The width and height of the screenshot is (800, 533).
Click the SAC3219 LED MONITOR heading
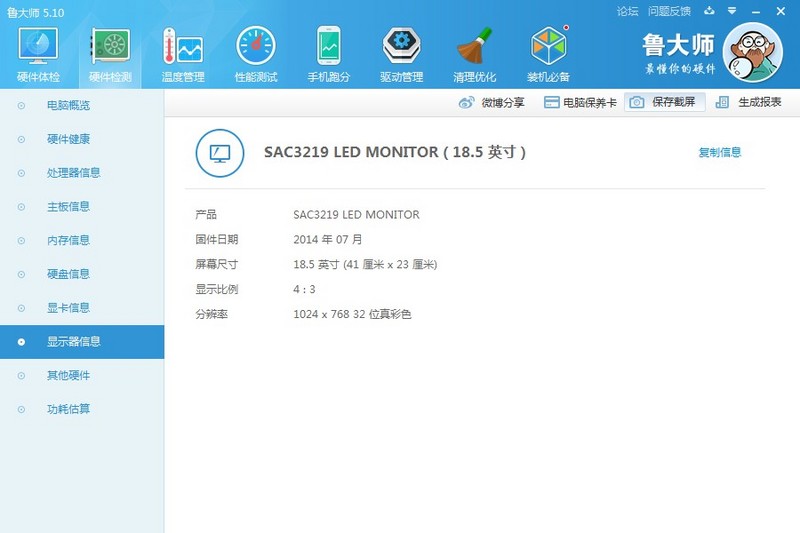tap(395, 152)
